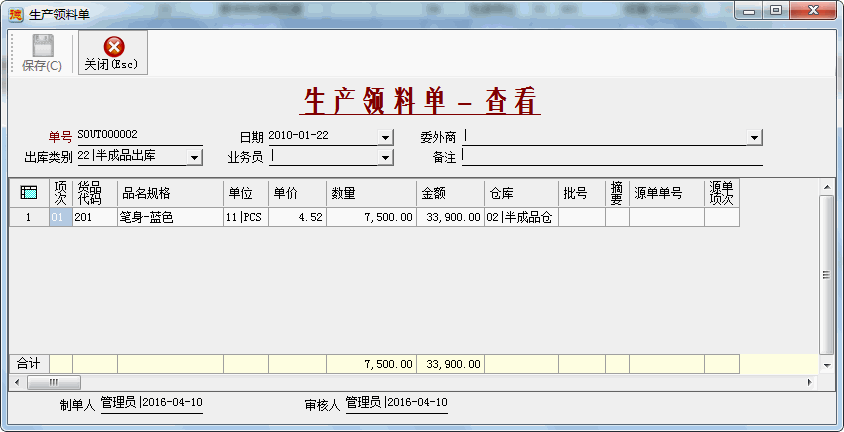Click the 关闭(Esc) close button
The height and width of the screenshot is (432, 844).
coord(113,53)
